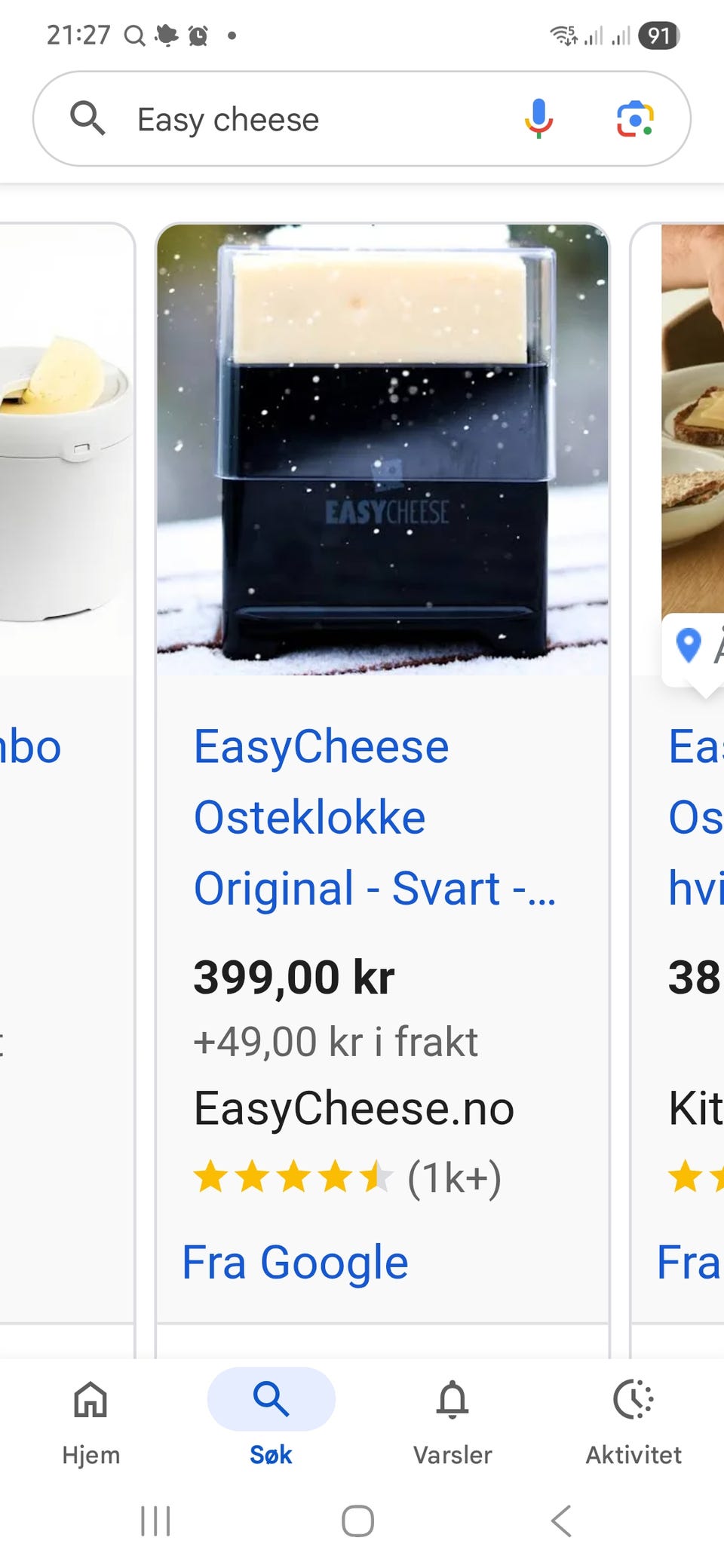The width and height of the screenshot is (724, 1568).
Task: Open the white butter dish product image
Action: [66, 449]
